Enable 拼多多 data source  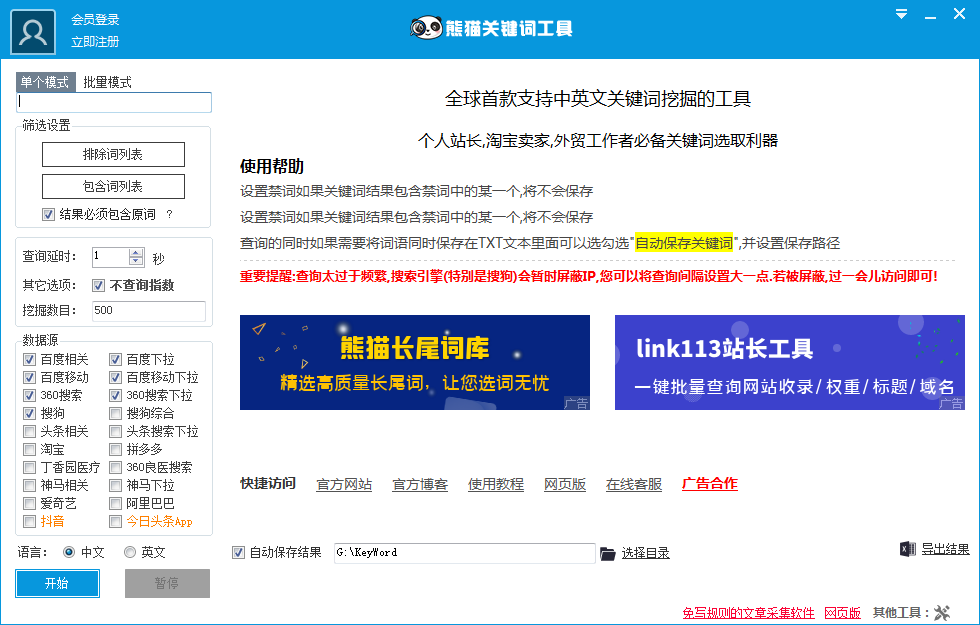(115, 449)
